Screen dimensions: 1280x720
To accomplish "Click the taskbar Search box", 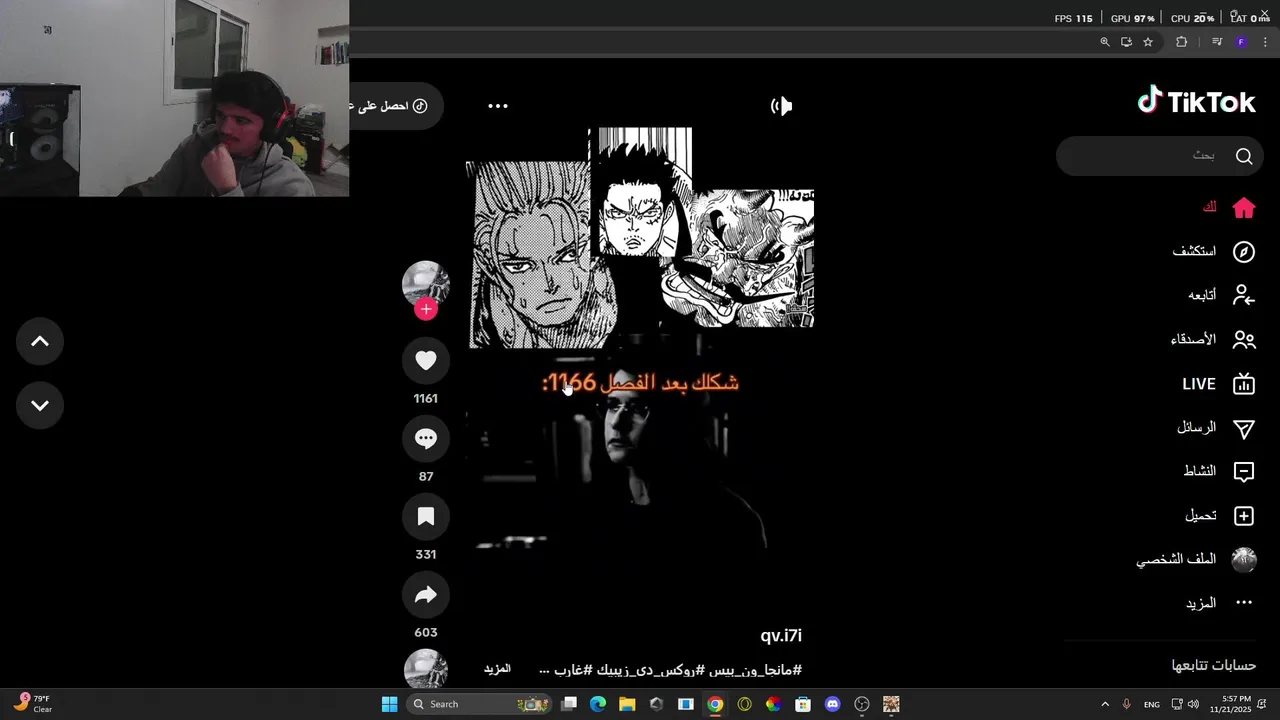I will click(x=480, y=704).
